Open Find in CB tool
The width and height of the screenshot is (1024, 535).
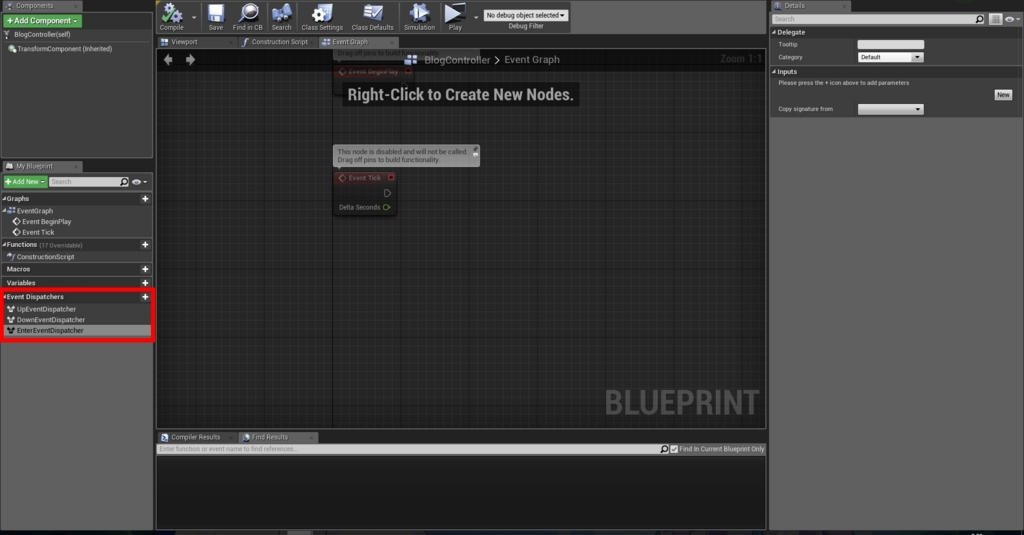click(x=248, y=17)
